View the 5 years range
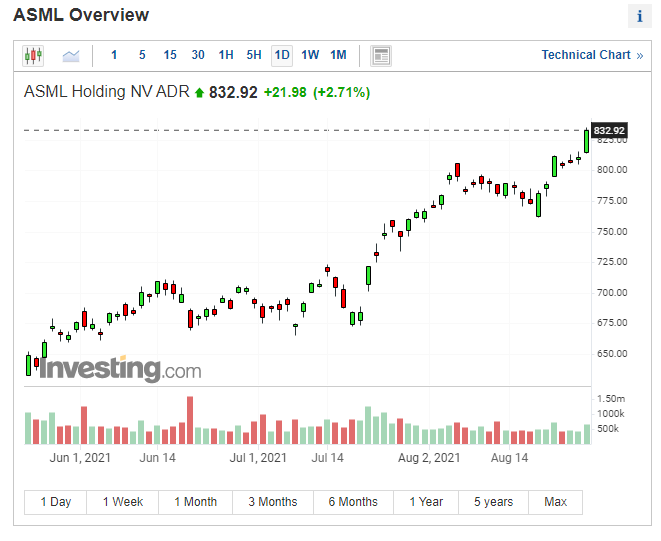The image size is (661, 541). coord(493,502)
